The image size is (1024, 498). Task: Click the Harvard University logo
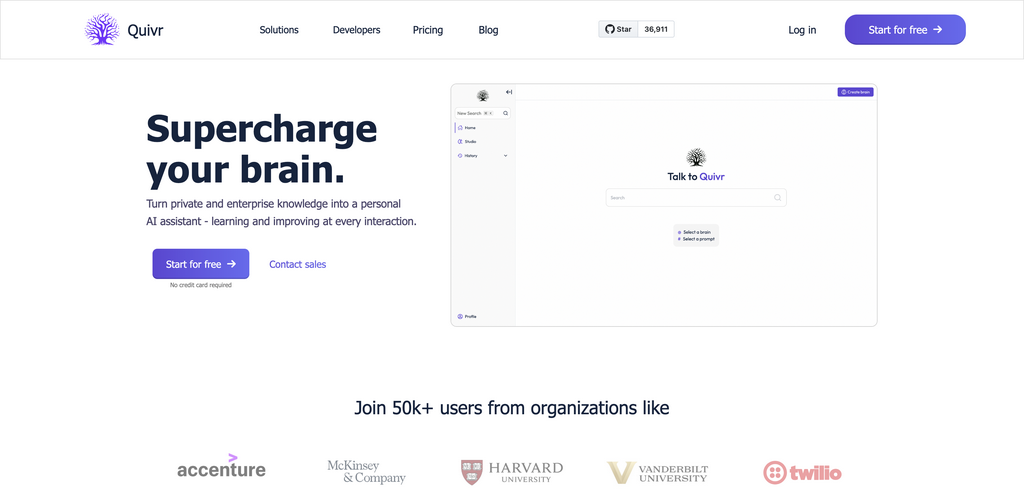click(x=512, y=472)
